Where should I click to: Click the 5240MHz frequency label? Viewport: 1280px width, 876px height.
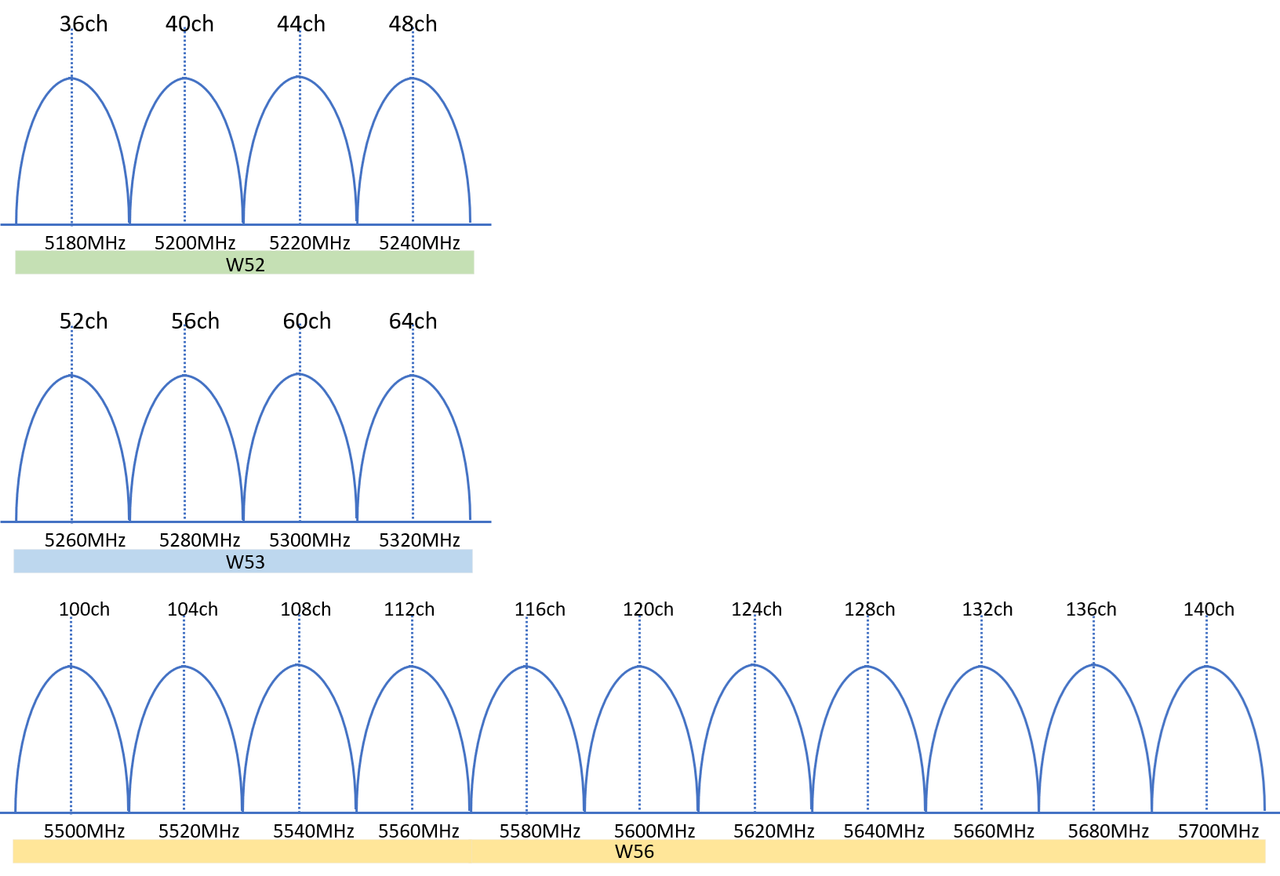pyautogui.click(x=422, y=242)
